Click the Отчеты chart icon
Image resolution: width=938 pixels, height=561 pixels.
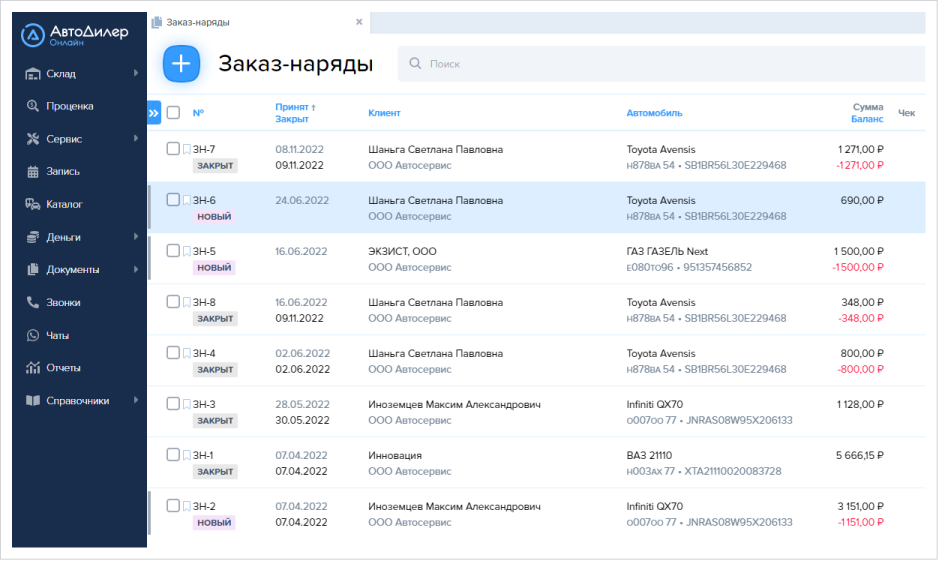33,367
